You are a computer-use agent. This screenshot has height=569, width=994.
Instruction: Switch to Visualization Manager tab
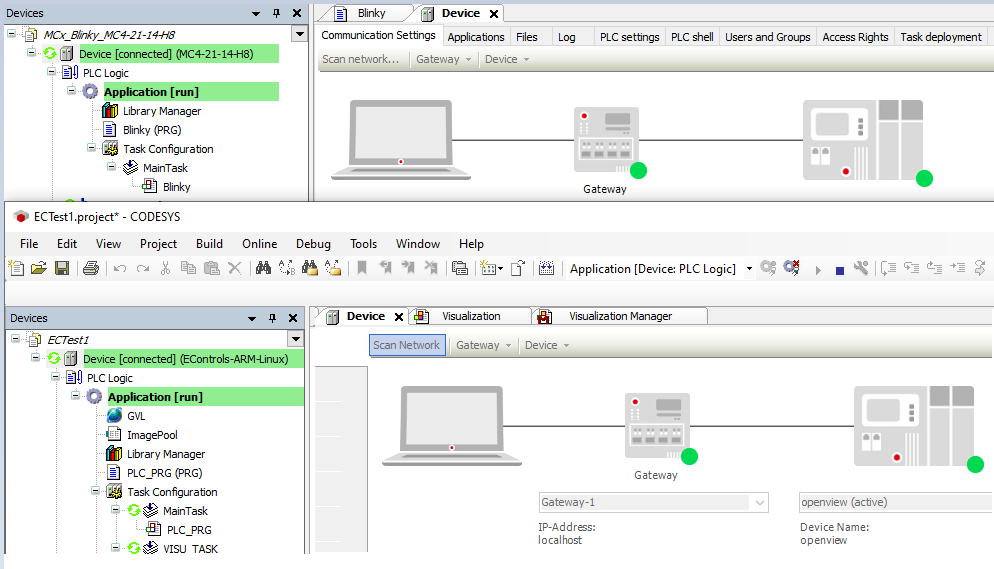pos(620,316)
